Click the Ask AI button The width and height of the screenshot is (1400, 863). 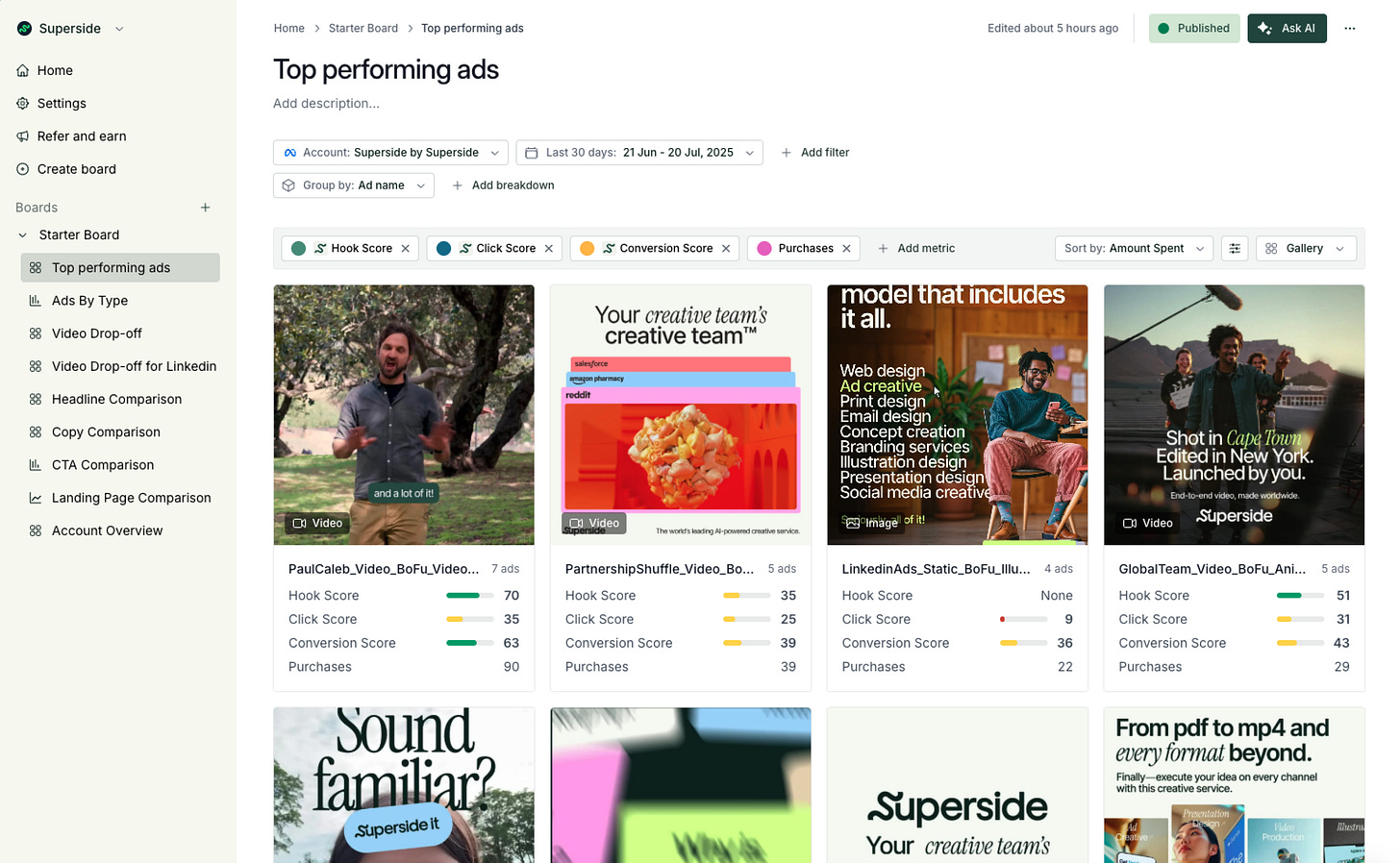pyautogui.click(x=1287, y=28)
